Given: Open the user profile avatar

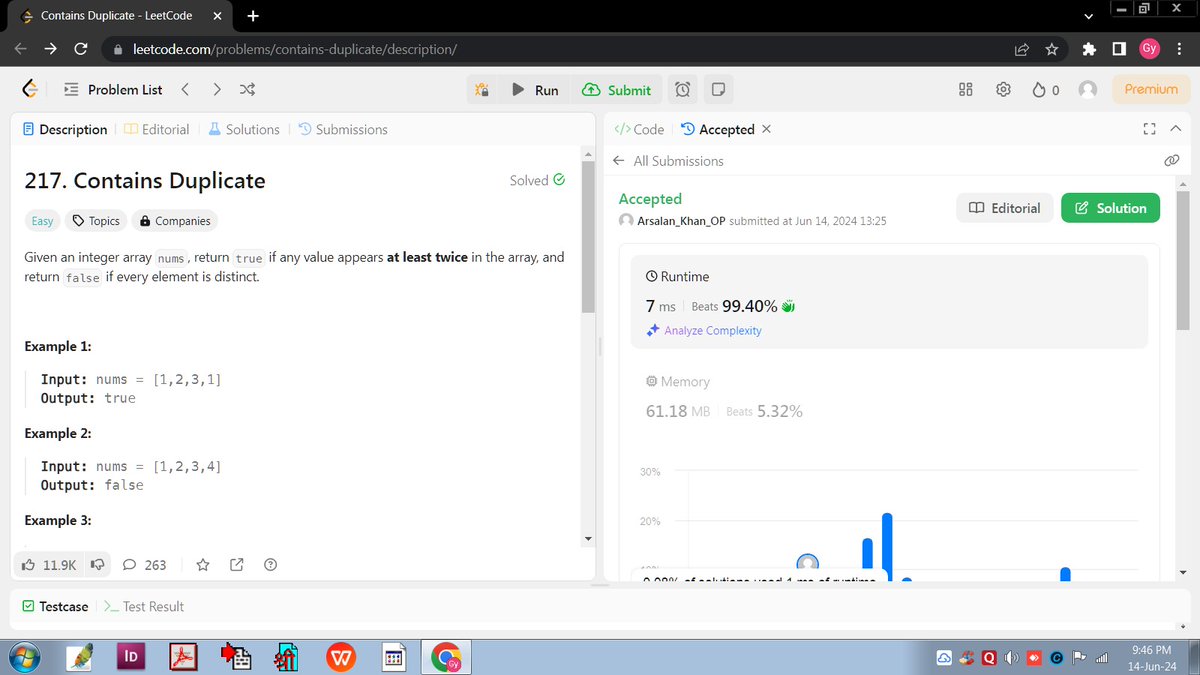Looking at the screenshot, I should [x=1088, y=90].
